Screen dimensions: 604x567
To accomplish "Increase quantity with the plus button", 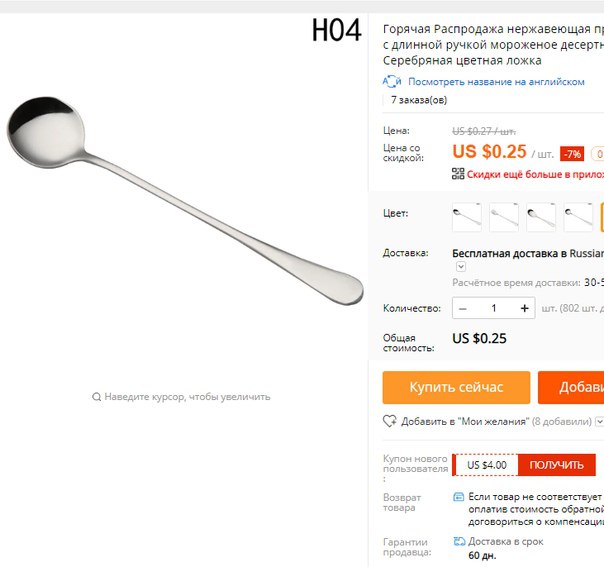I will click(524, 308).
